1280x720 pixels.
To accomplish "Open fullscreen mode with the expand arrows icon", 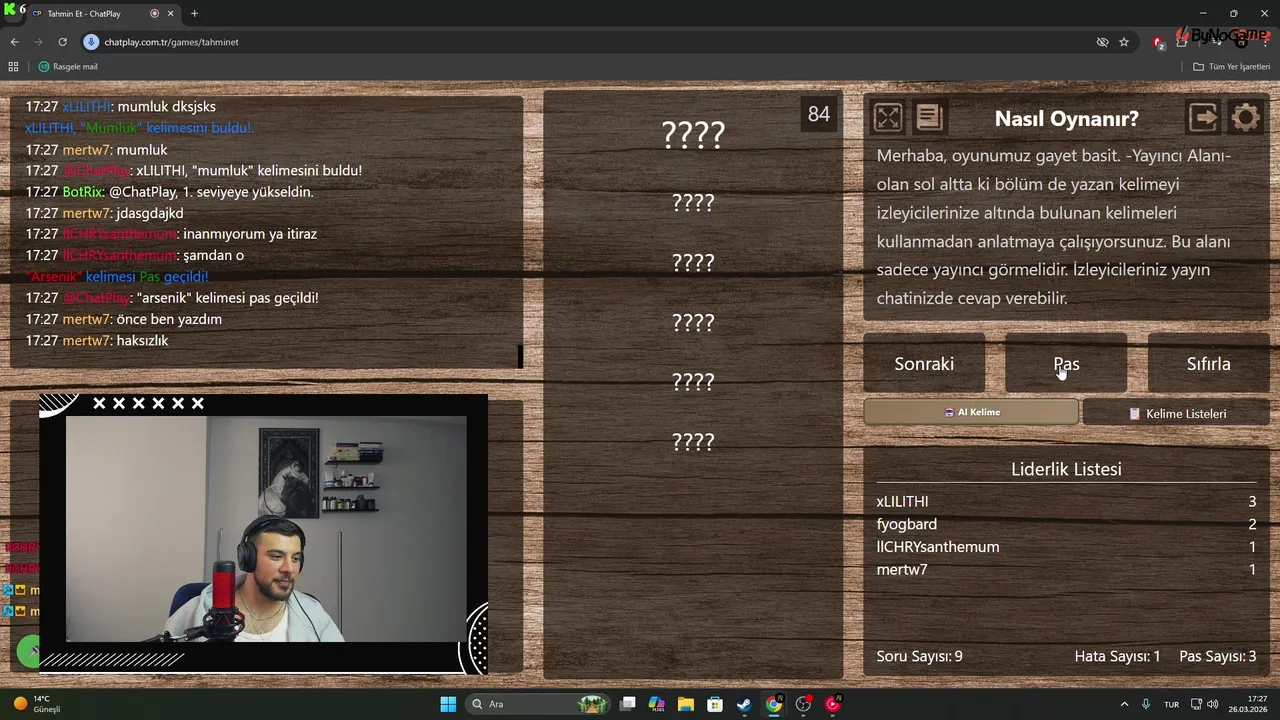I will tap(888, 118).
